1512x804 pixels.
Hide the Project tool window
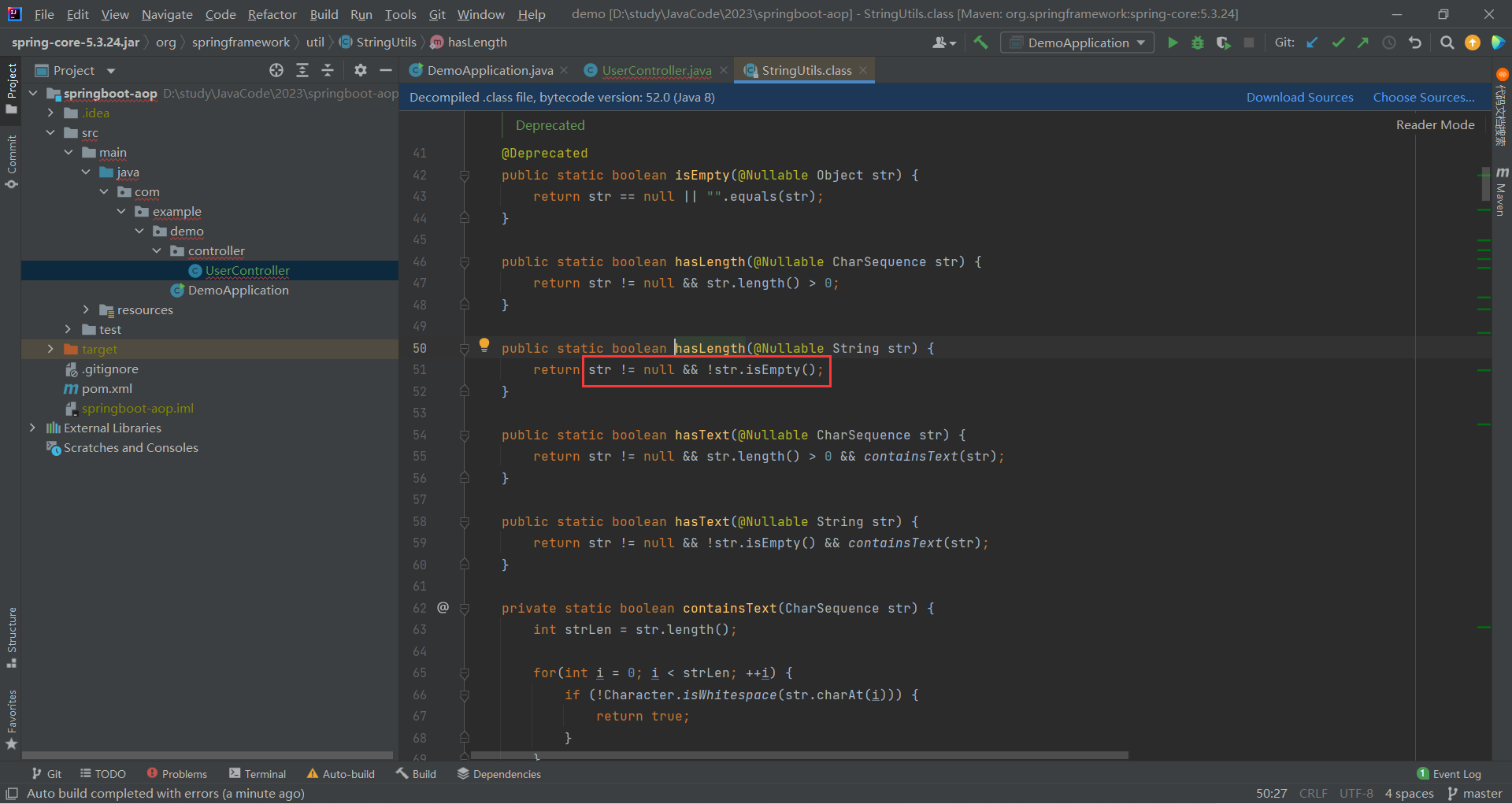(x=386, y=70)
